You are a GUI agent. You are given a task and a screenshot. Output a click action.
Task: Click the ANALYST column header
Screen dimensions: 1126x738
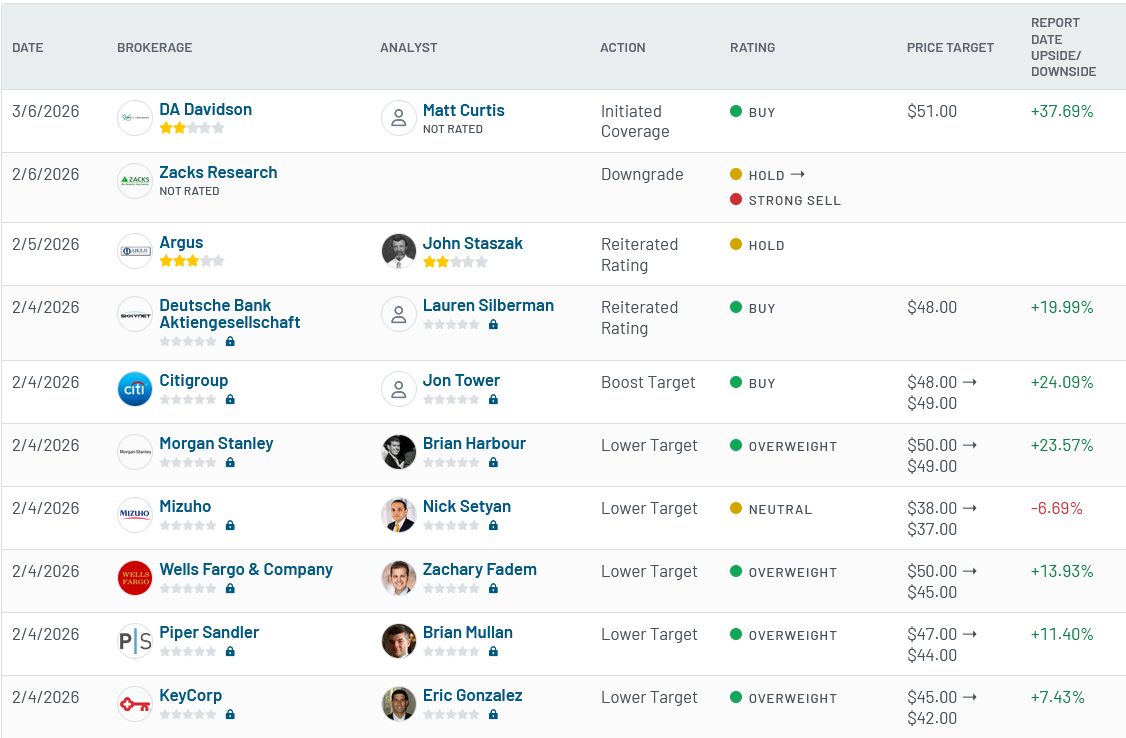[x=409, y=47]
